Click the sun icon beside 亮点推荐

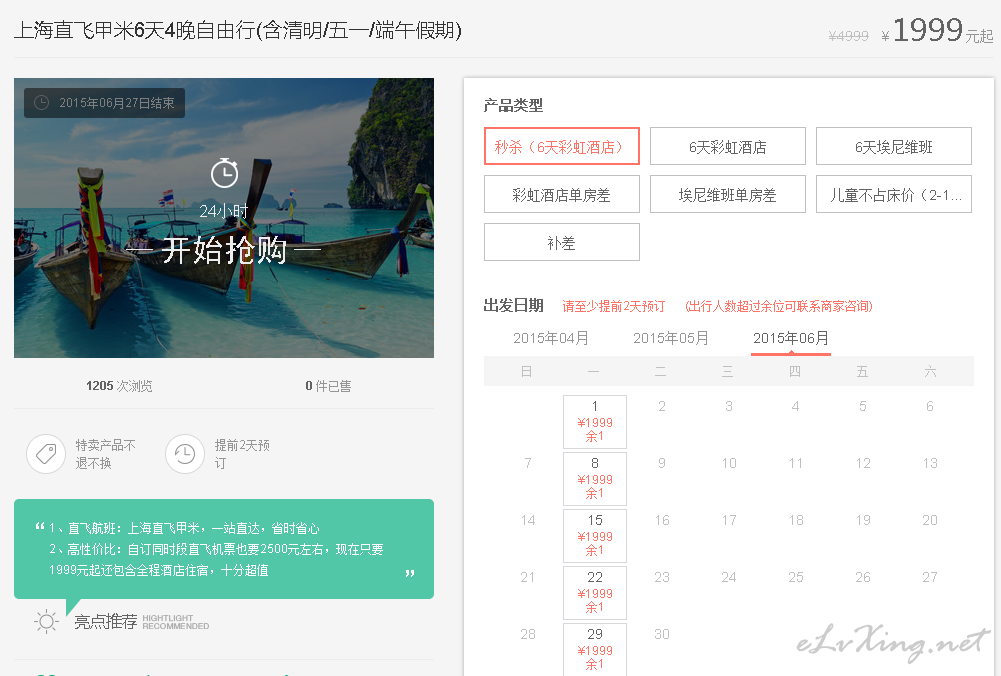[x=46, y=621]
